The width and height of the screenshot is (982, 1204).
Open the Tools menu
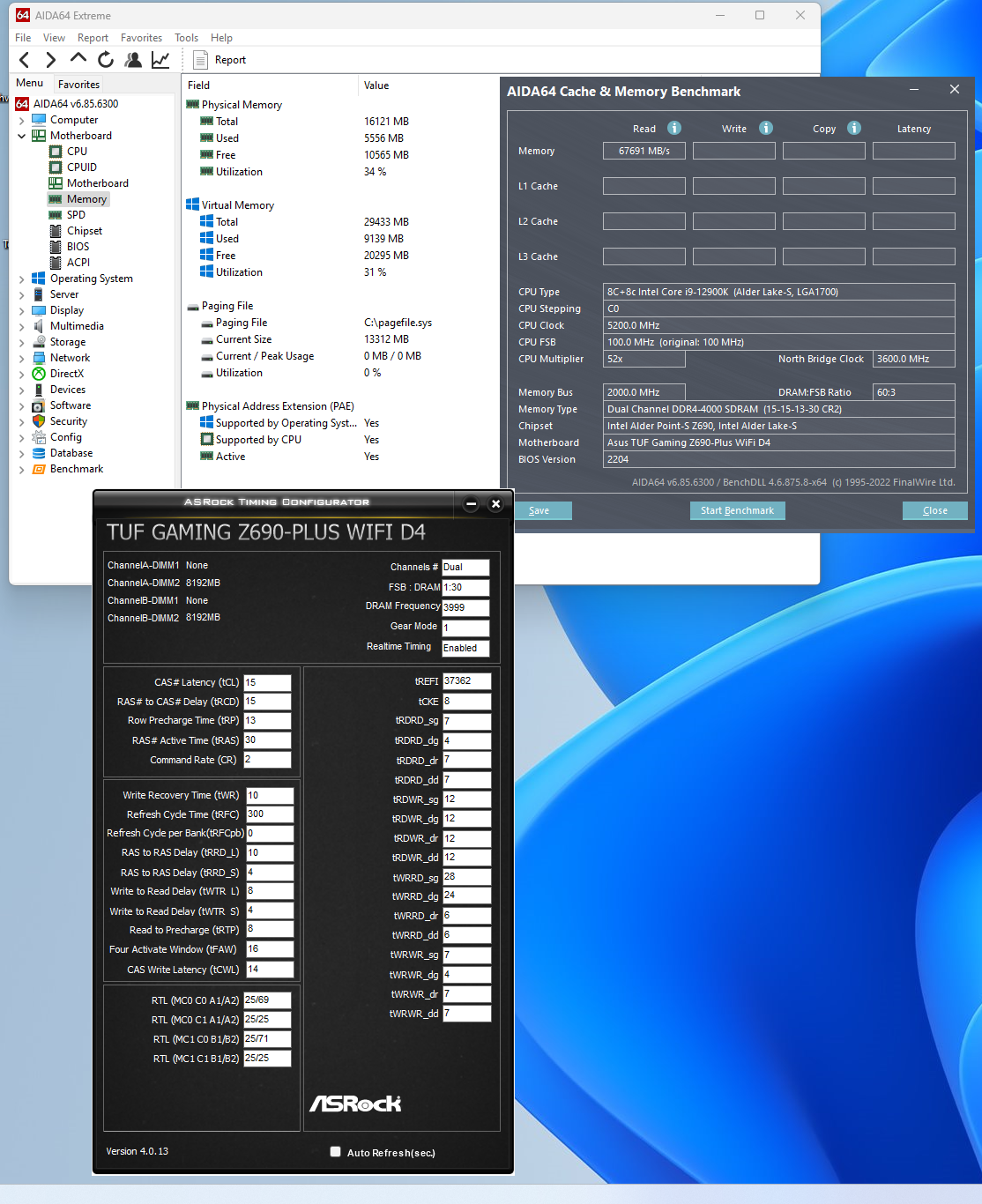186,38
